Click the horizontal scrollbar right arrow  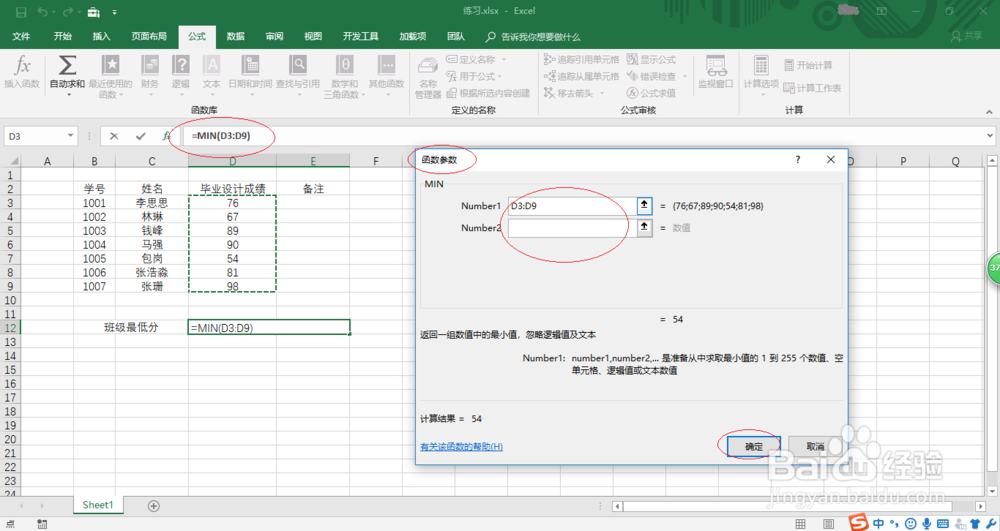[981, 506]
